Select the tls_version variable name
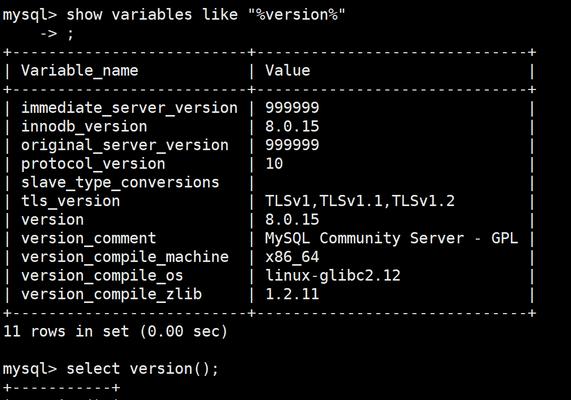The height and width of the screenshot is (400, 571). (x=71, y=201)
